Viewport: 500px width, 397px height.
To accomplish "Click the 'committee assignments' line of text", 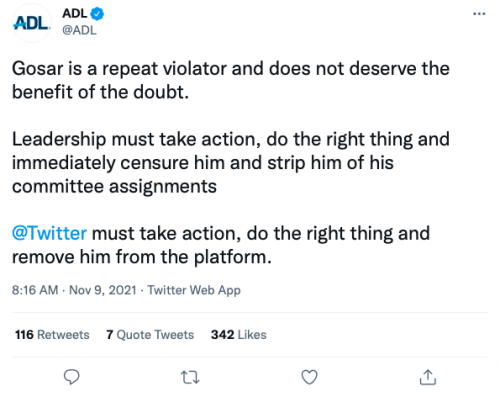I will tap(114, 186).
